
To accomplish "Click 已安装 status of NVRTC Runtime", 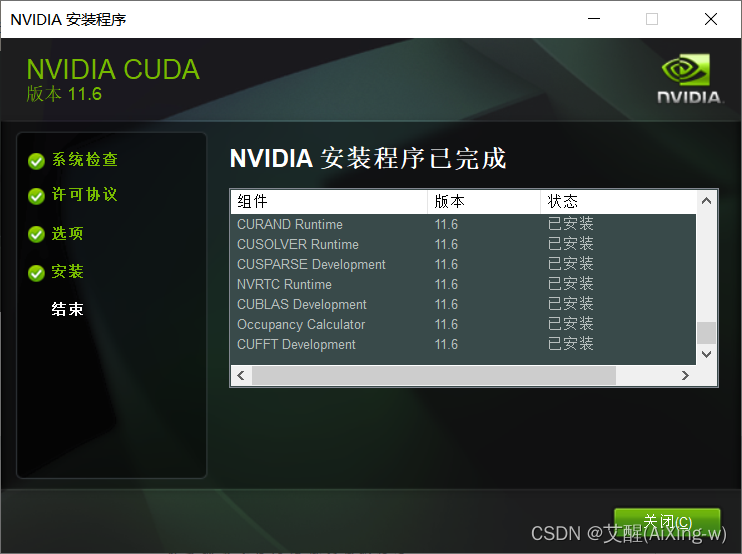I will click(570, 284).
